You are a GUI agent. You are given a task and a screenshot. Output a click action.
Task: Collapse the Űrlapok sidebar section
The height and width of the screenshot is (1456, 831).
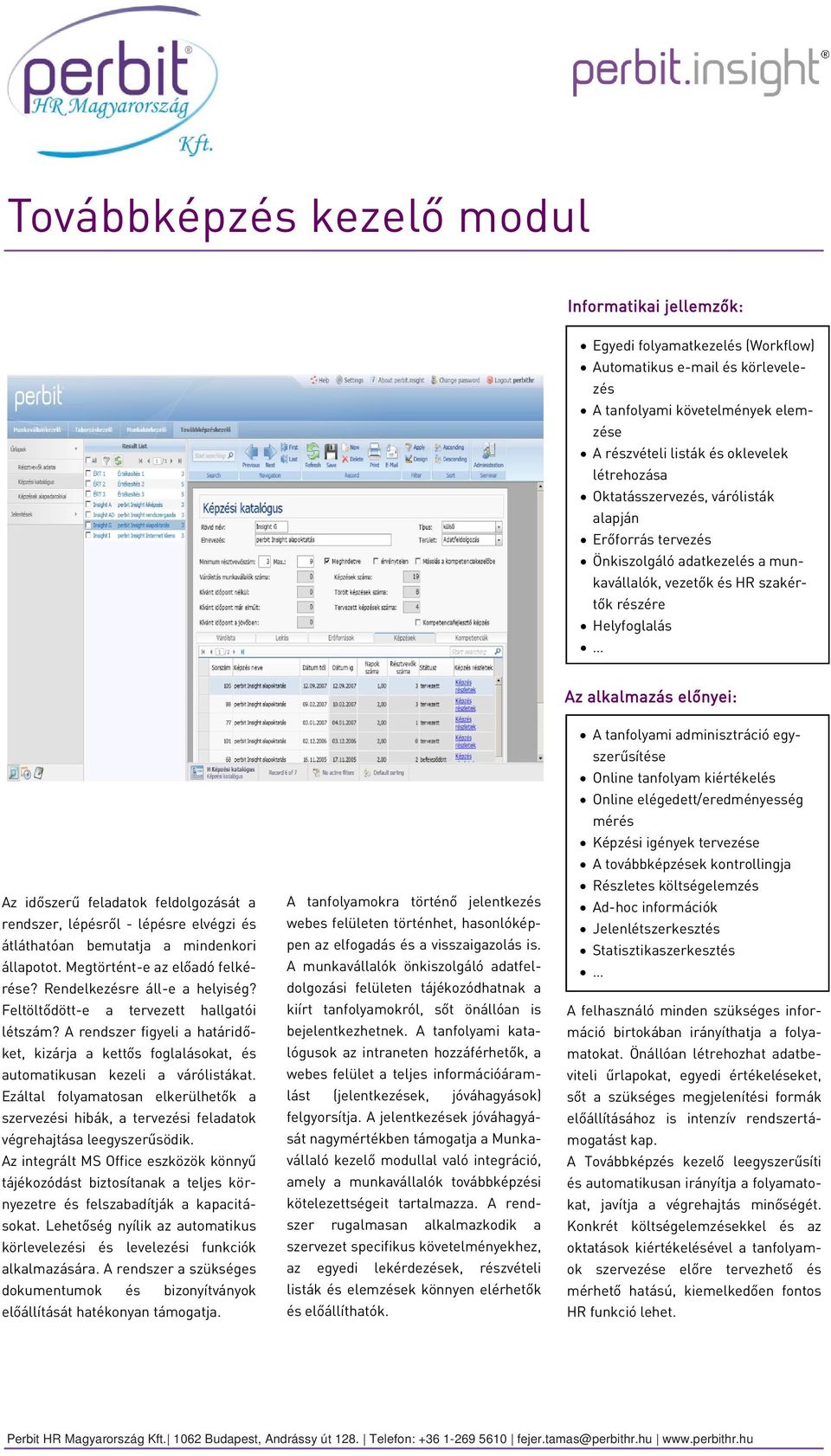(75, 449)
